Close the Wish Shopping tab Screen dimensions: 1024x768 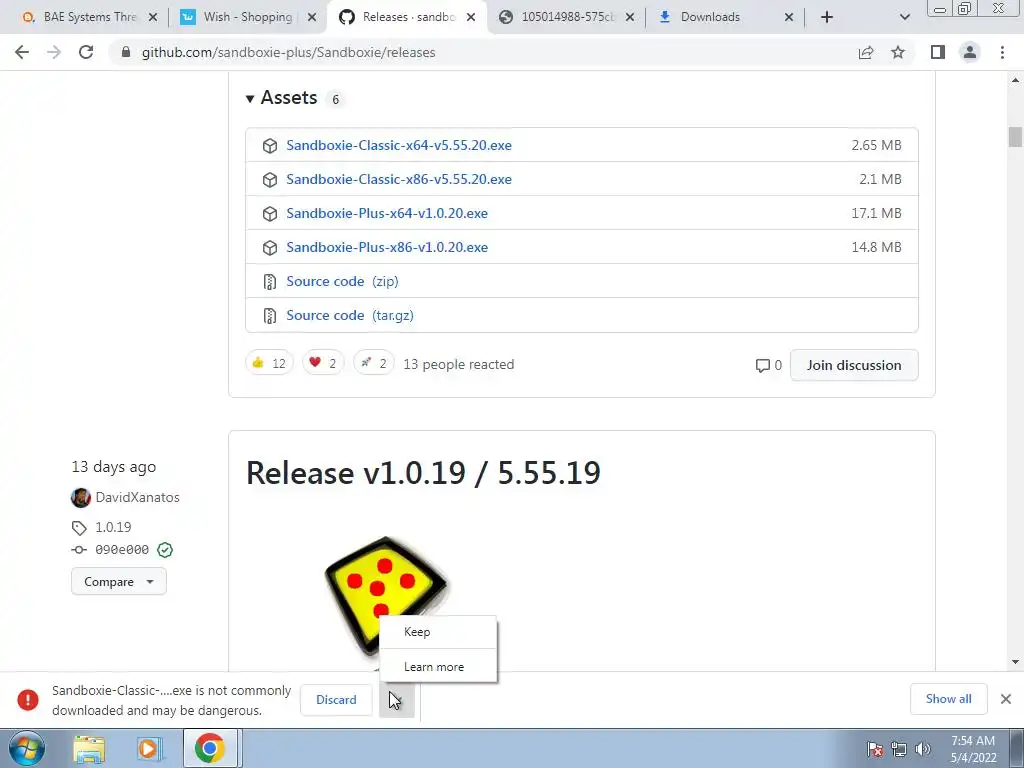(312, 17)
